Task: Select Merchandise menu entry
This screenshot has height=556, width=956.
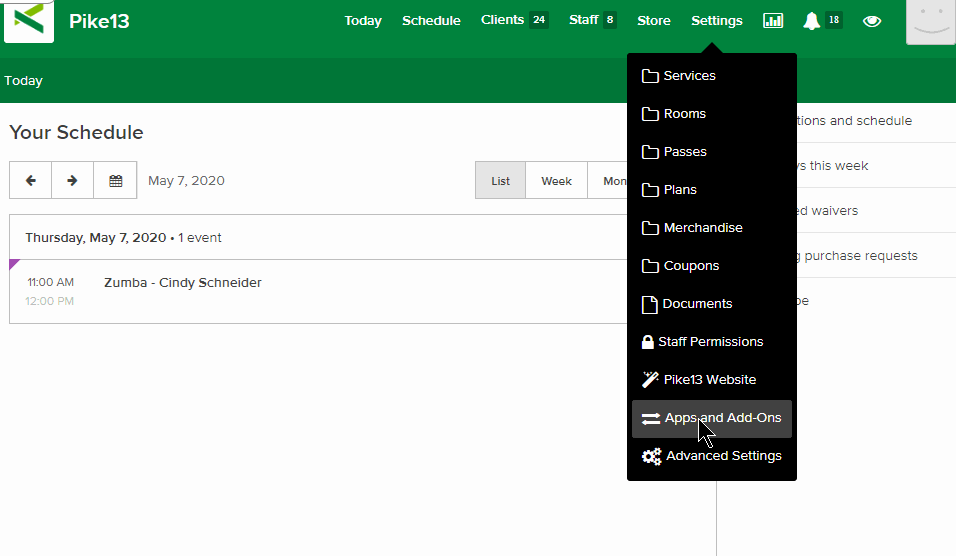Action: [712, 228]
